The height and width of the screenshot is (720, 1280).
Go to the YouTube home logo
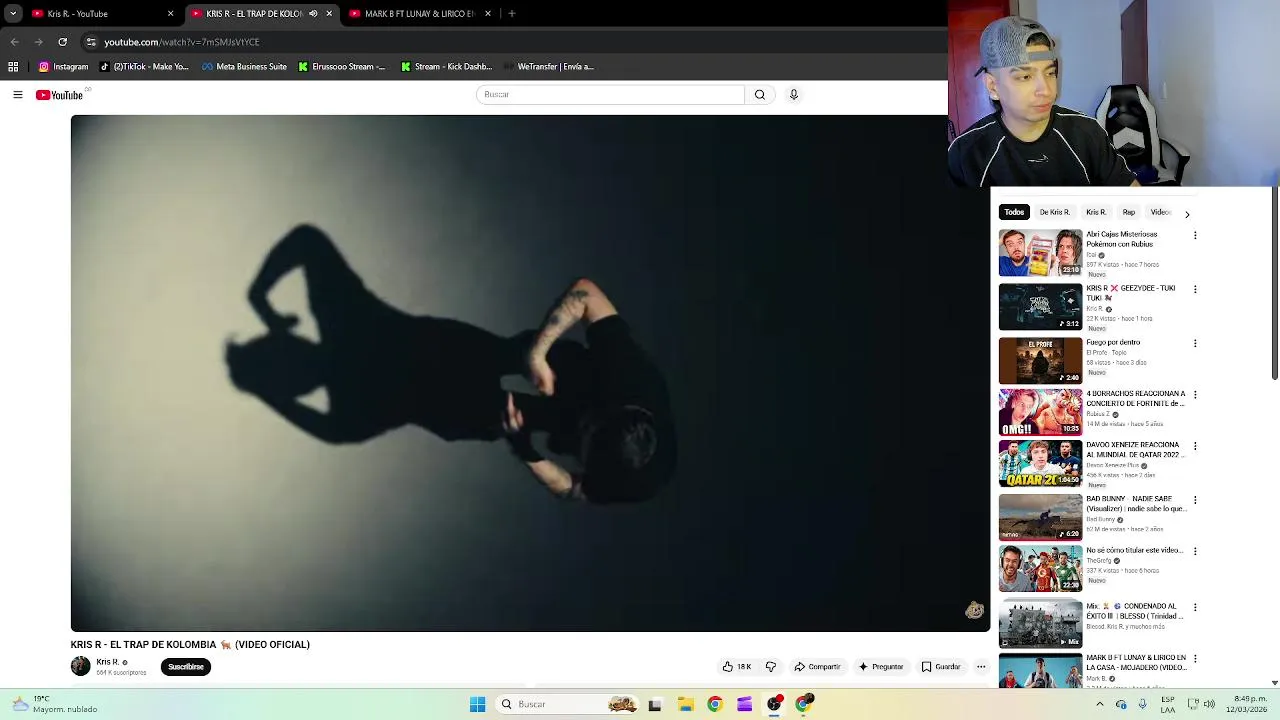pos(59,95)
